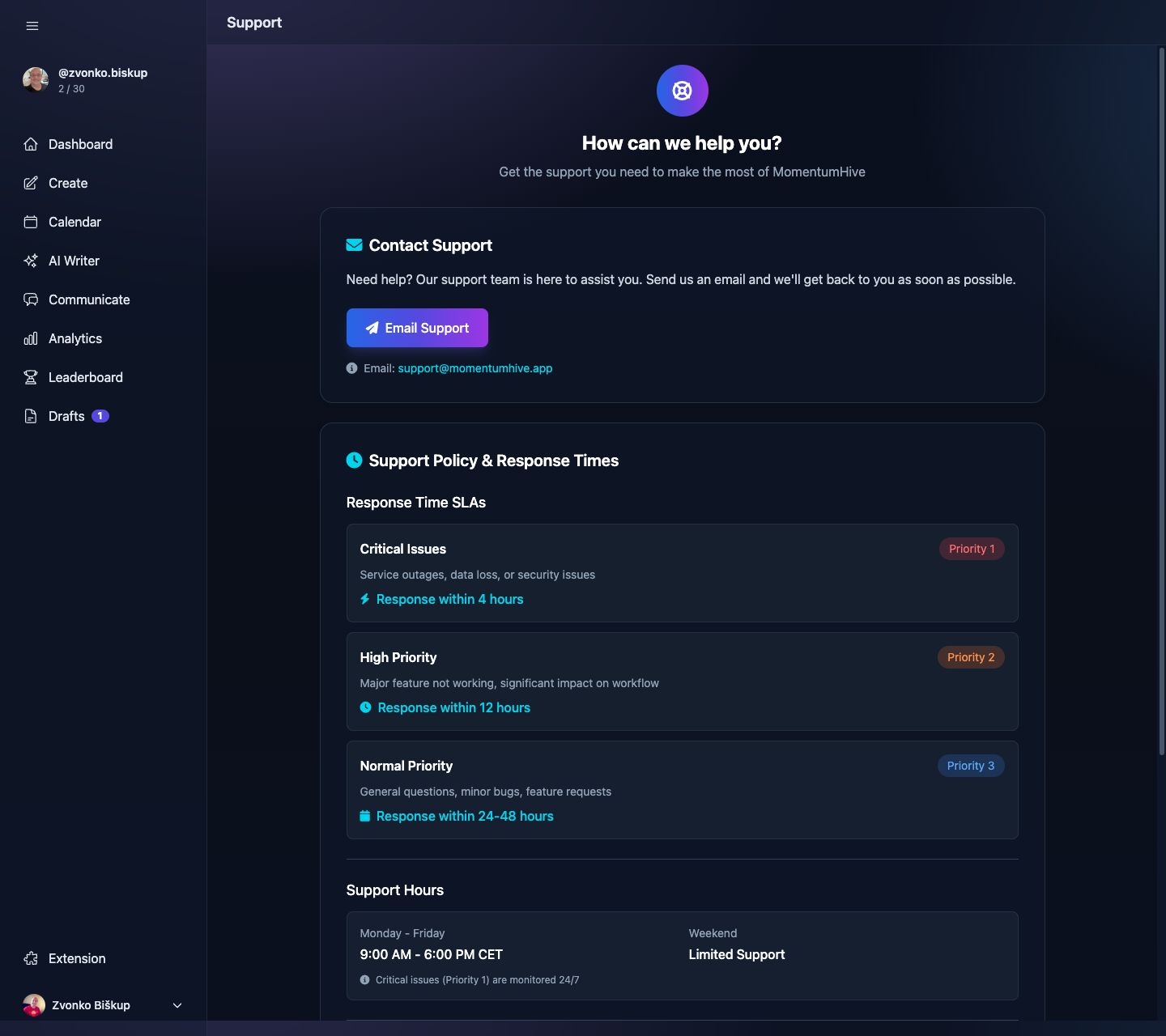
Task: Click the clock icon for 12 hours response
Action: pyautogui.click(x=366, y=707)
